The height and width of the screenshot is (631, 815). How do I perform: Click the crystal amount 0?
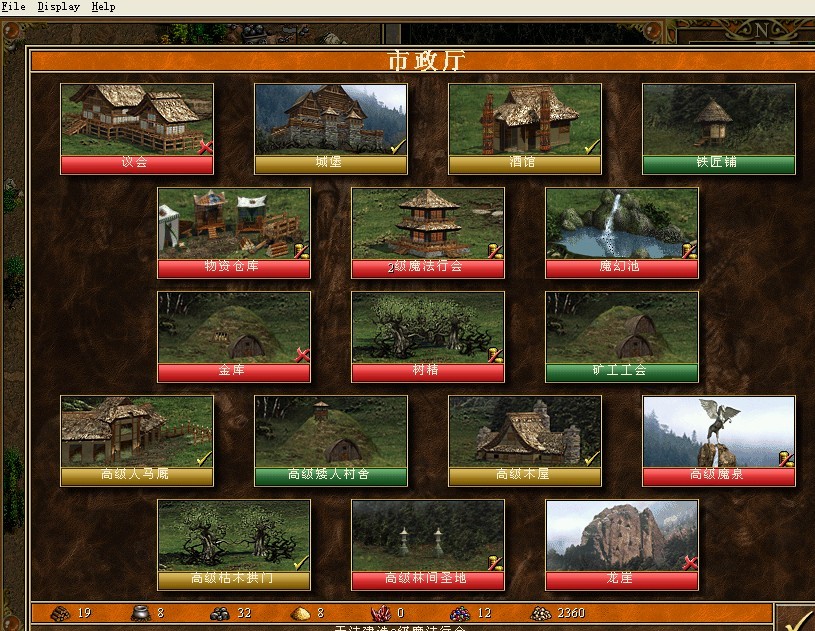pyautogui.click(x=400, y=613)
